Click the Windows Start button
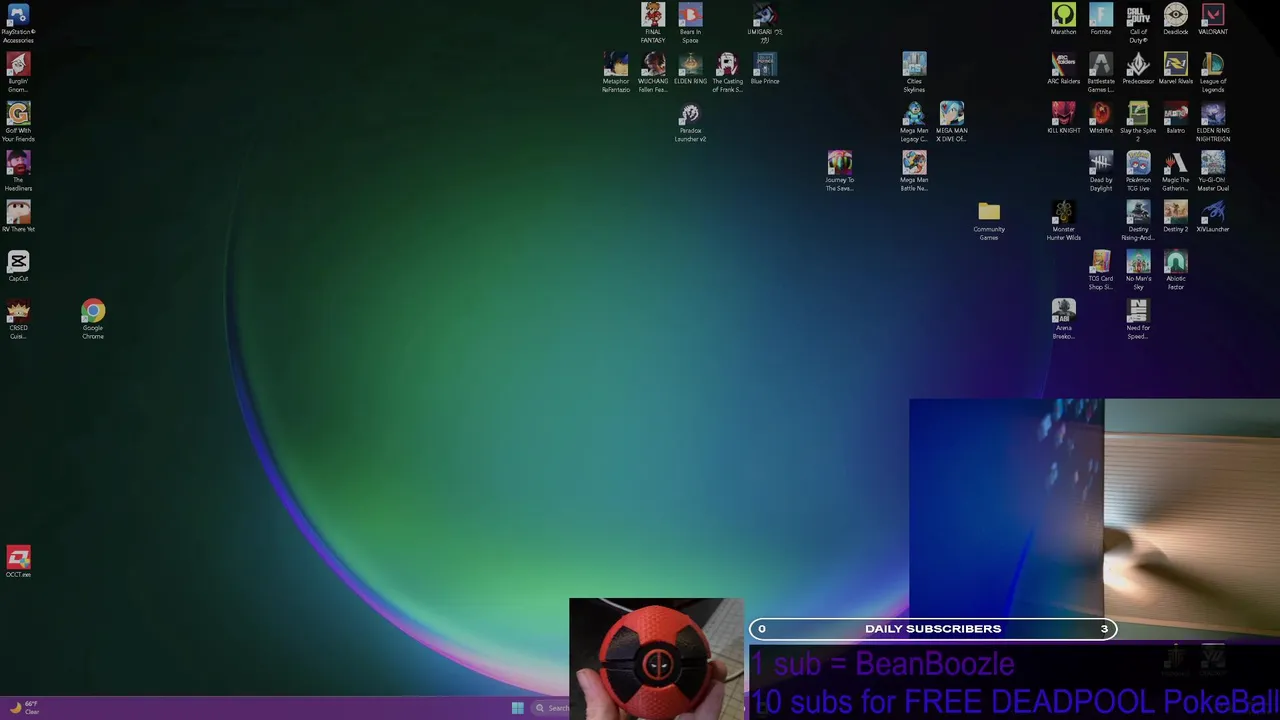Screen dimensions: 1280x720 517,708
